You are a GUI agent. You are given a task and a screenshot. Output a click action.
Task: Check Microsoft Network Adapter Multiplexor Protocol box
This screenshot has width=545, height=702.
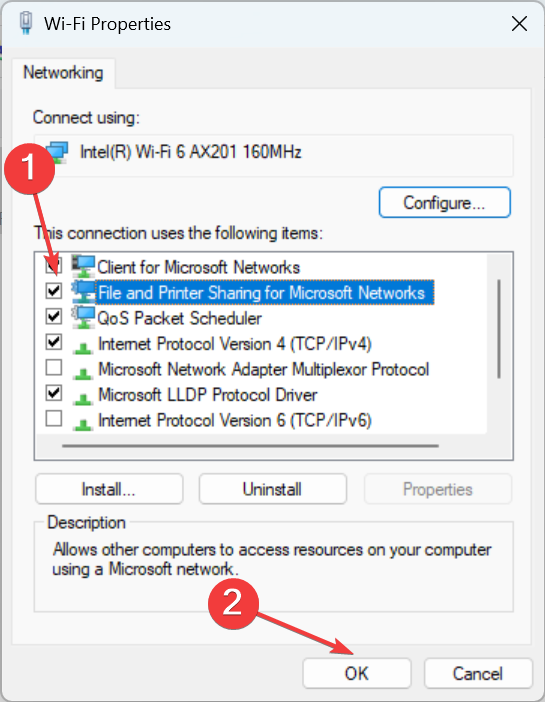54,368
